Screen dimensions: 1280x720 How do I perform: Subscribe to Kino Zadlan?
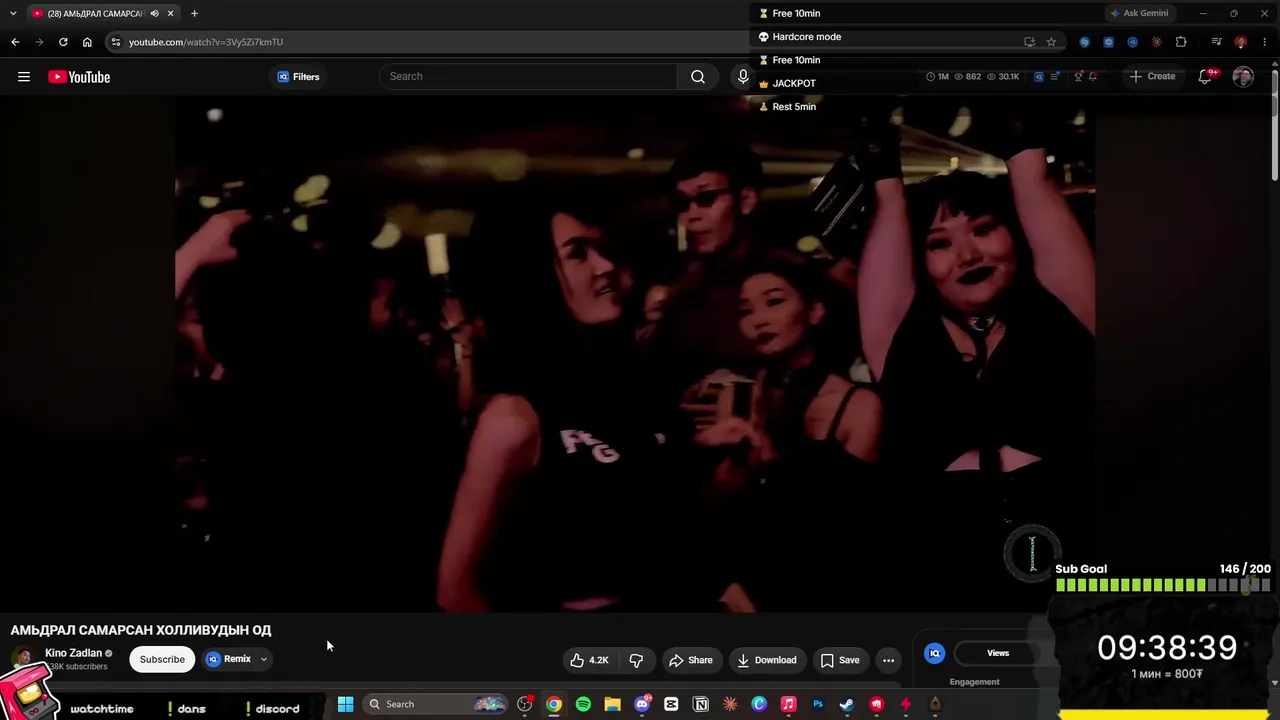[x=162, y=659]
